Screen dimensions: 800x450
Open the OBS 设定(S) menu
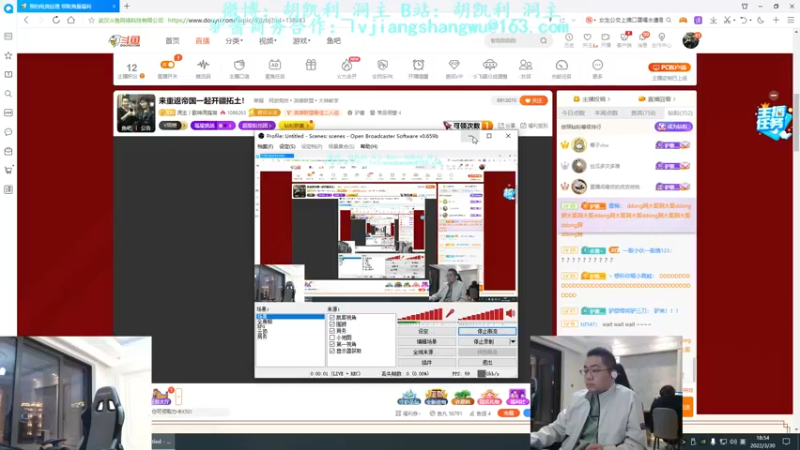tap(287, 146)
